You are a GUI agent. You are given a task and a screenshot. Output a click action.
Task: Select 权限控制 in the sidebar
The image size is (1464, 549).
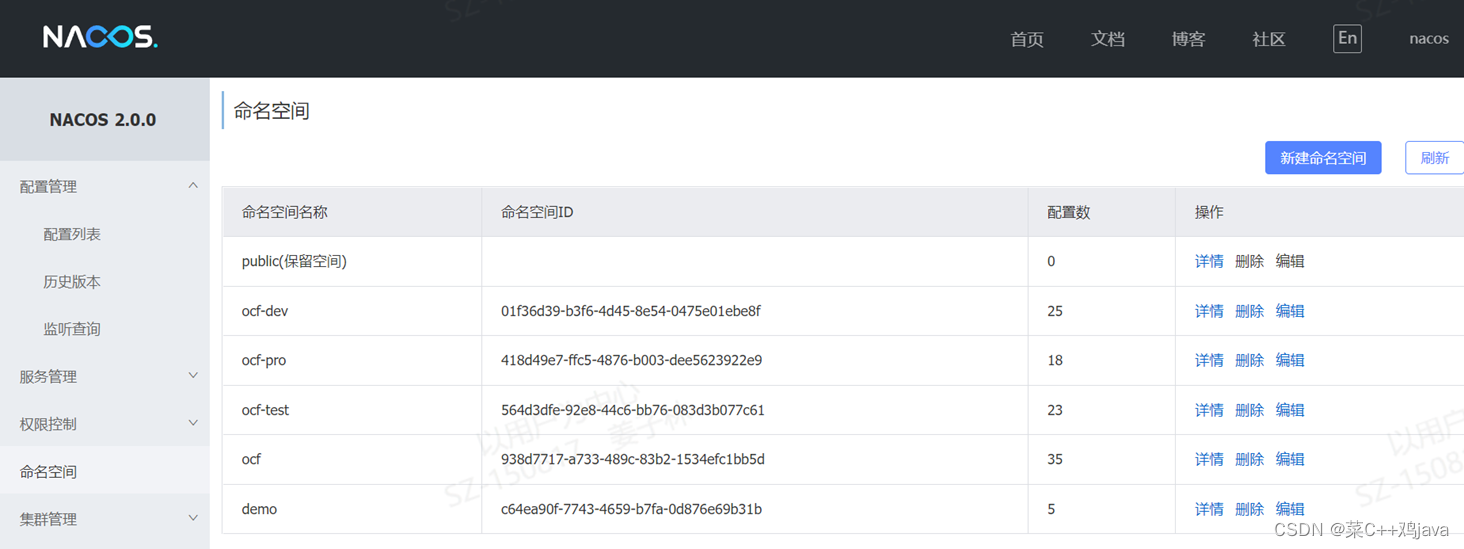[48, 424]
